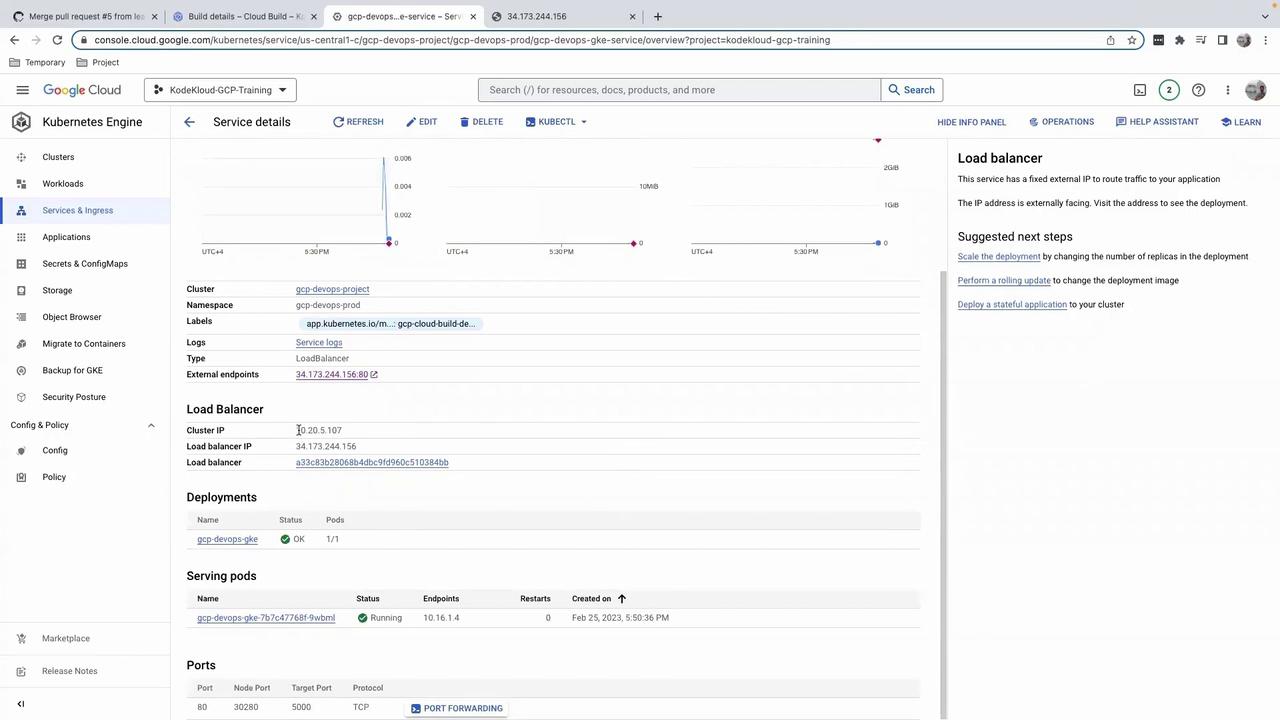Click the Scale the deployment link
Screen dimensions: 1280x720
(x=999, y=257)
